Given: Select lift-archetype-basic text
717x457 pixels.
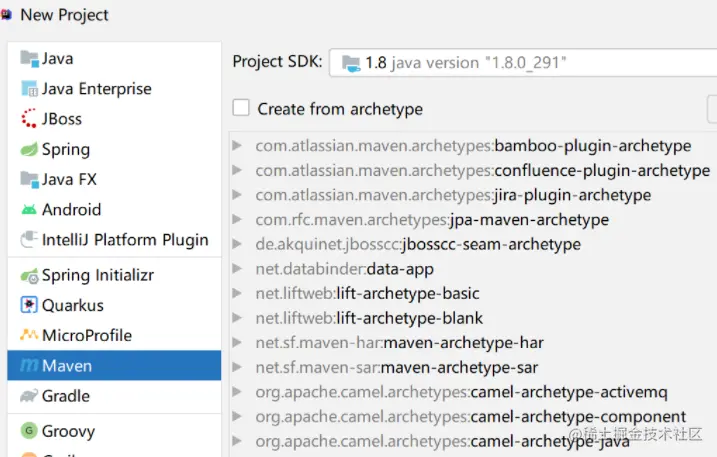Looking at the screenshot, I should [x=408, y=294].
